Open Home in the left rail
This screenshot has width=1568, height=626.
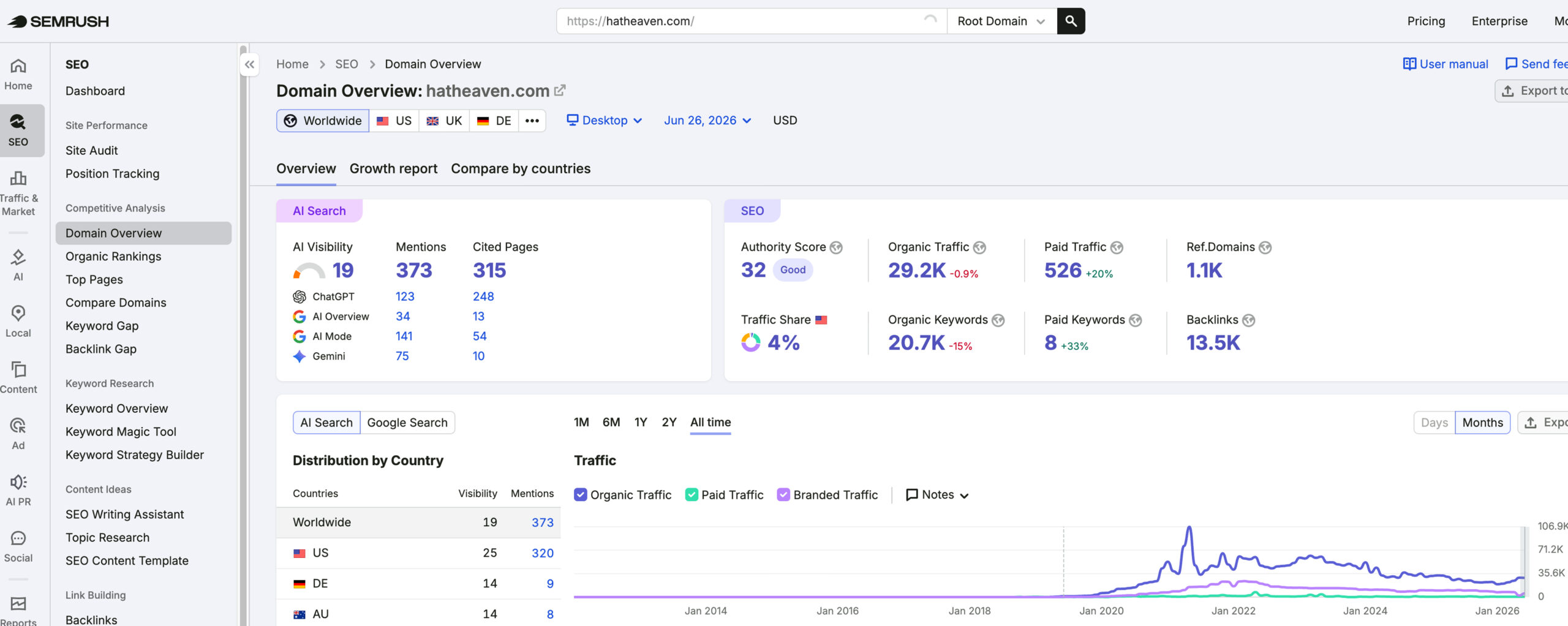coord(18,75)
